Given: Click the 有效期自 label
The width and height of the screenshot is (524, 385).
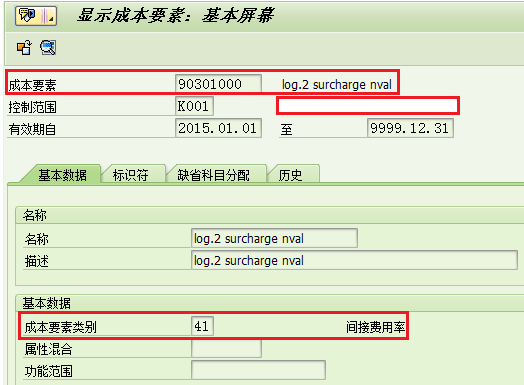Looking at the screenshot, I should [32, 129].
